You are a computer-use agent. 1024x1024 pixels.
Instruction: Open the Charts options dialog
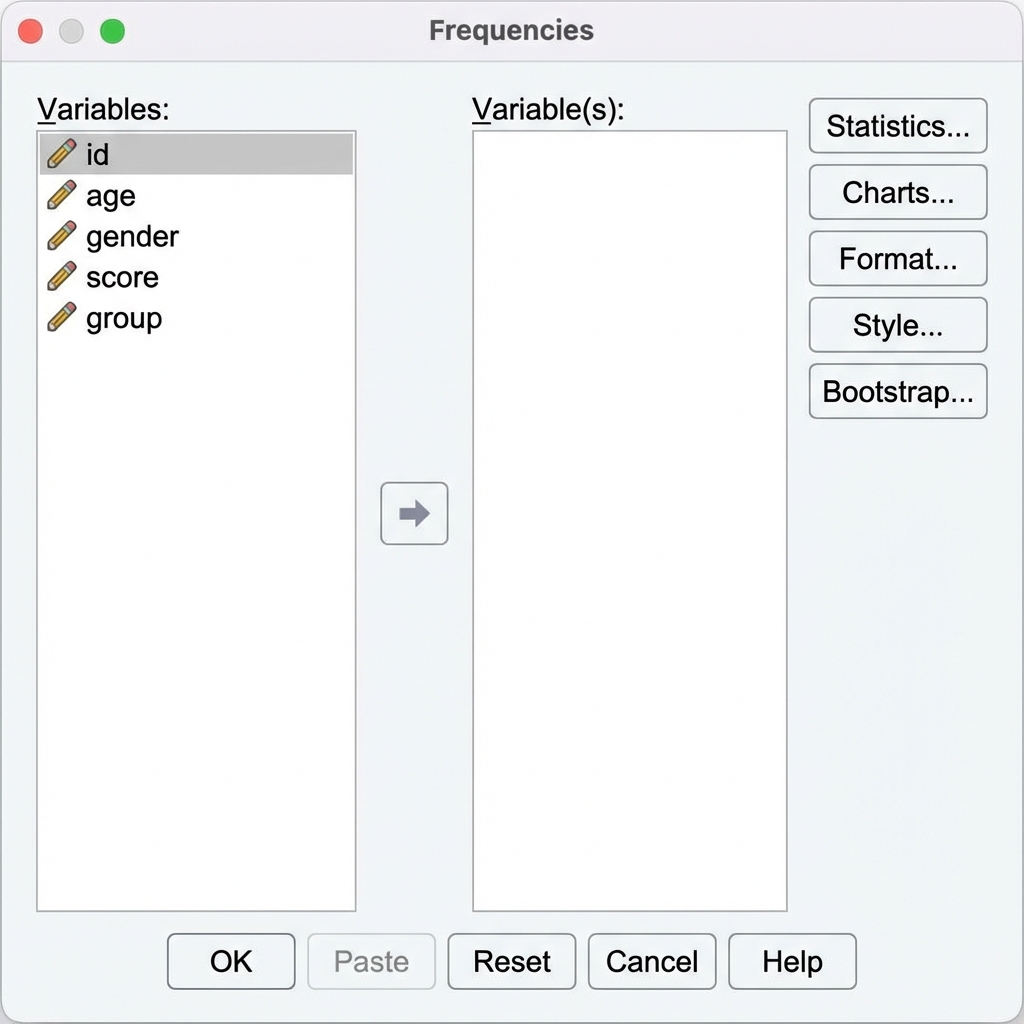tap(897, 192)
